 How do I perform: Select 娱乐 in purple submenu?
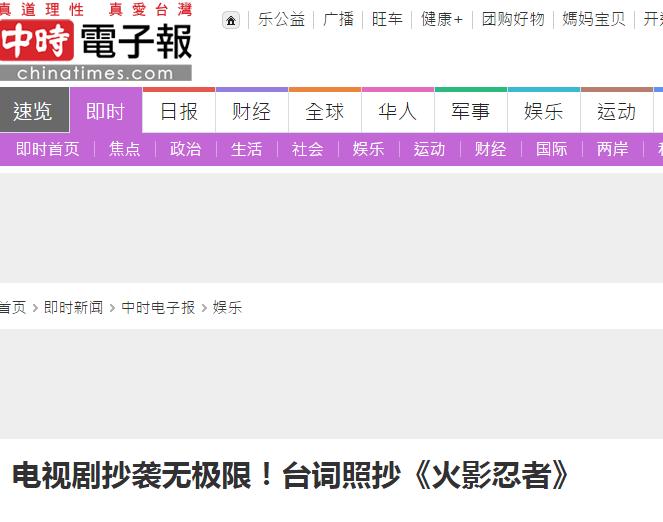pyautogui.click(x=368, y=149)
